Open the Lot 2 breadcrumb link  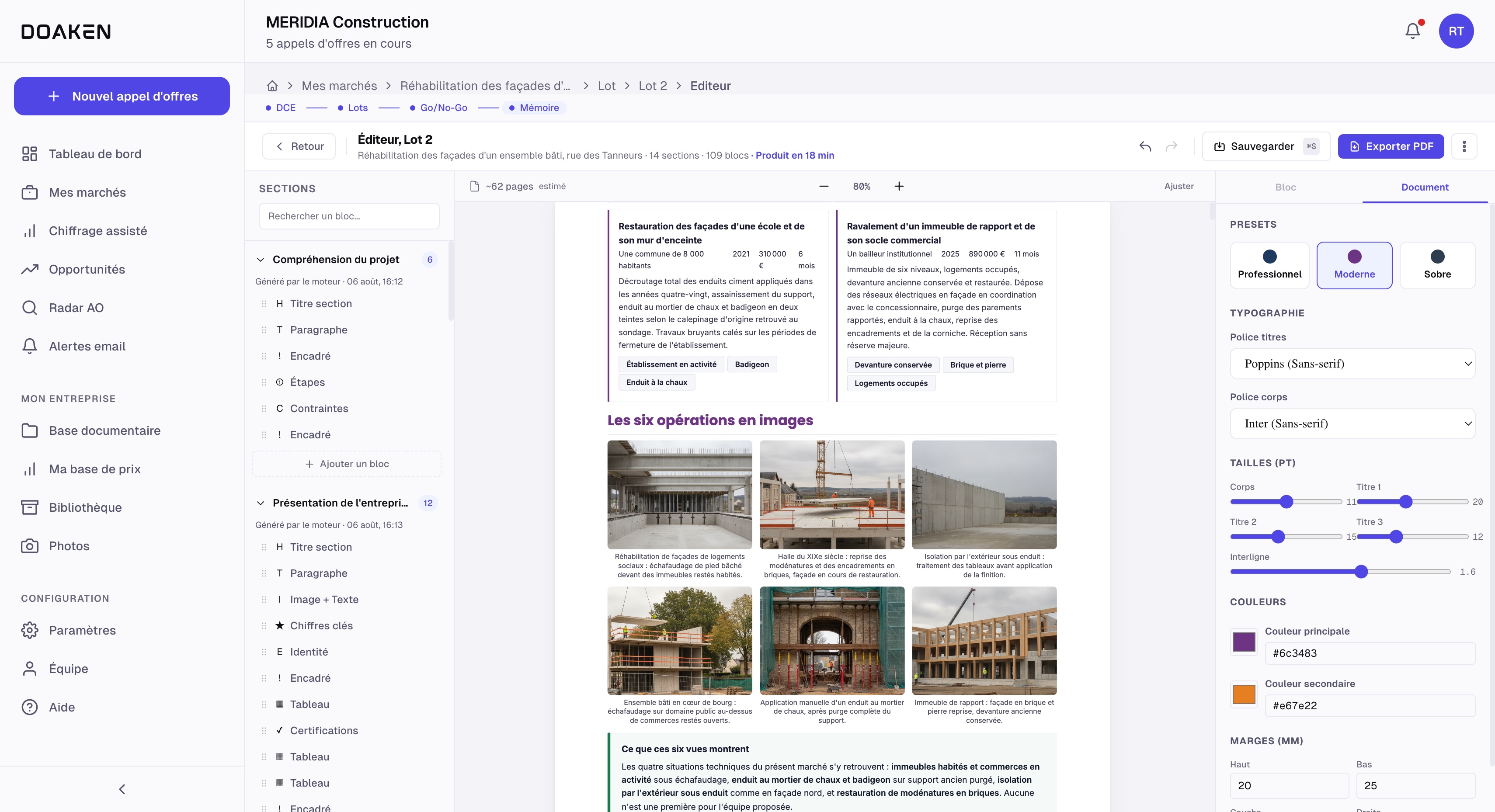[652, 86]
